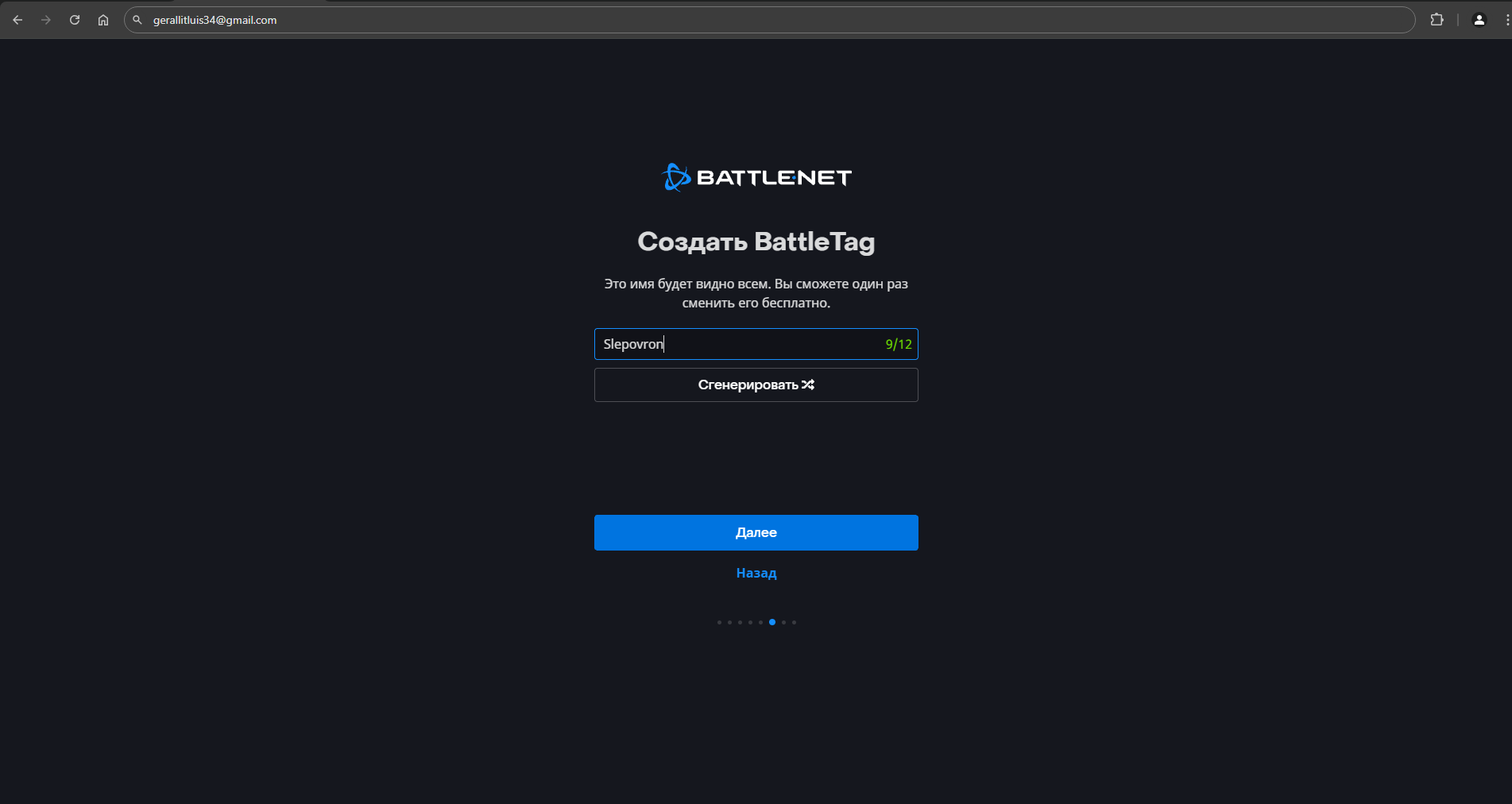The height and width of the screenshot is (804, 1512).
Task: Open the extensions puzzle icon
Action: pos(1437,20)
